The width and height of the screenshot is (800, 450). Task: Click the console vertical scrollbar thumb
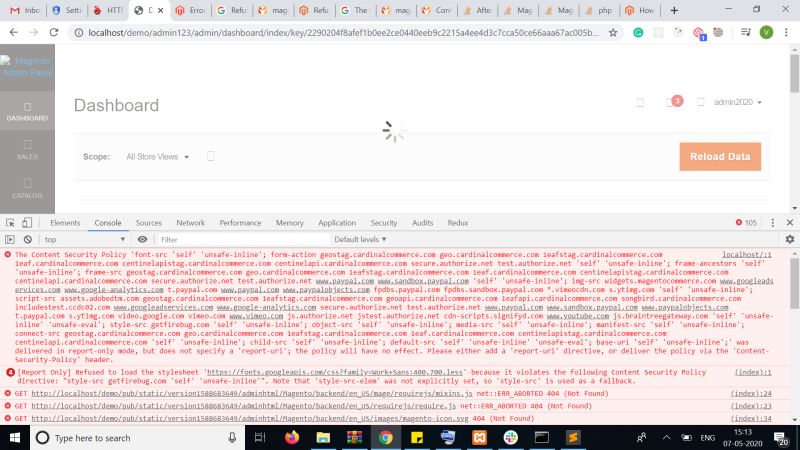(794, 283)
